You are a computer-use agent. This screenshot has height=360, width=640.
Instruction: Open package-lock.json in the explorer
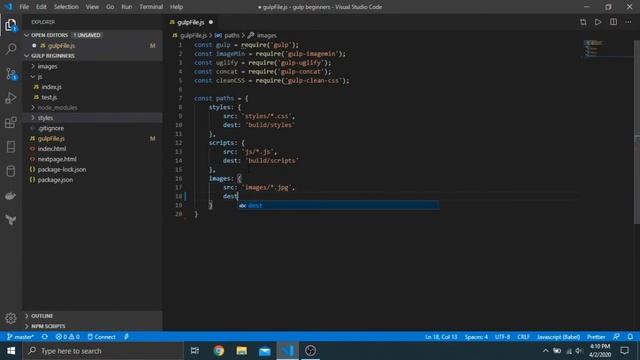click(x=92, y=169)
